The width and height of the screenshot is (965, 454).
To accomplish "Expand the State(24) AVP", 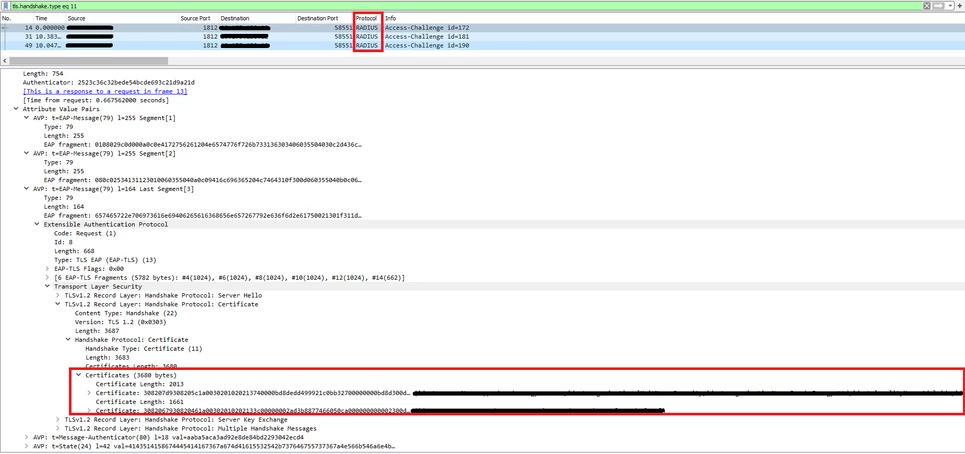I will pos(26,445).
